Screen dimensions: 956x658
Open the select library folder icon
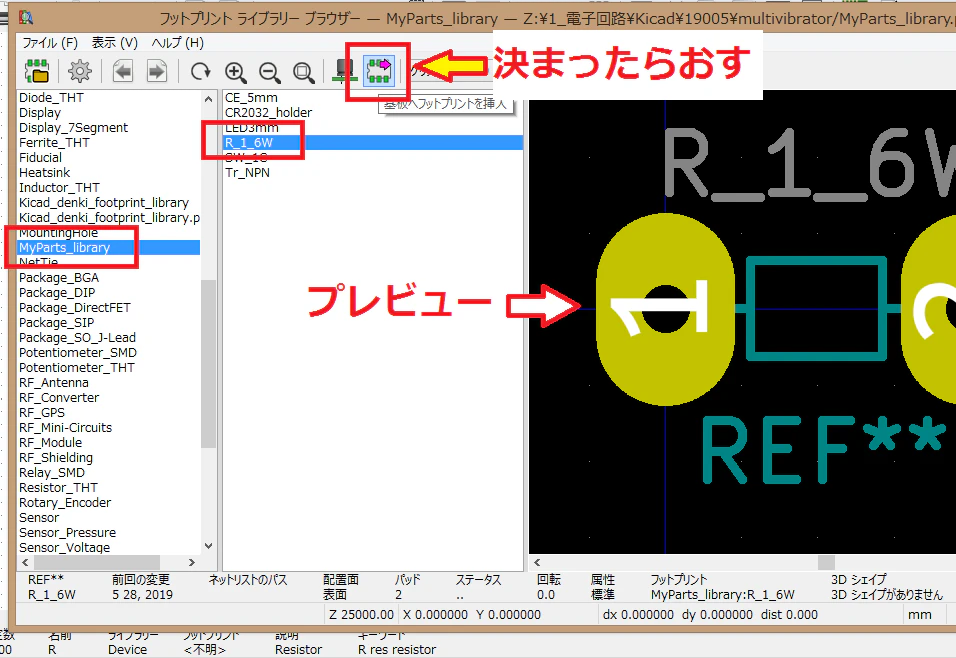(x=37, y=71)
